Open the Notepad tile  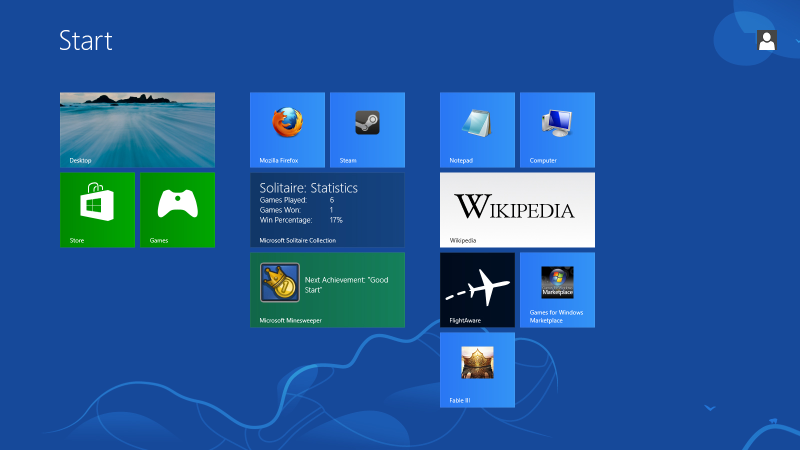pyautogui.click(x=477, y=130)
